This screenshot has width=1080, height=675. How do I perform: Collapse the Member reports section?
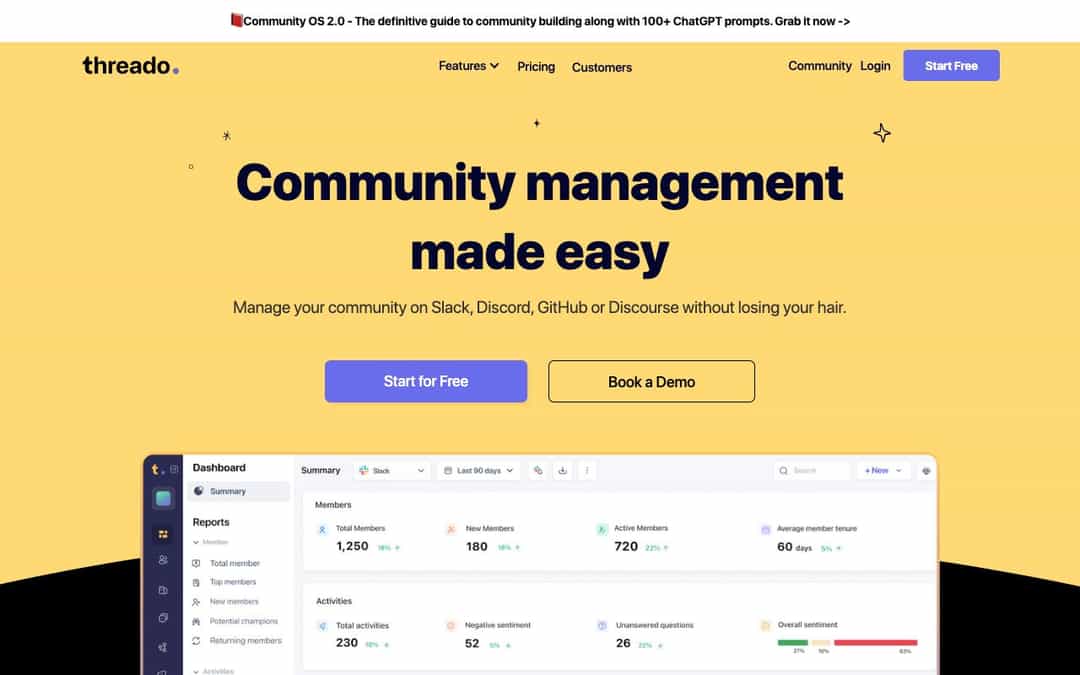[210, 542]
